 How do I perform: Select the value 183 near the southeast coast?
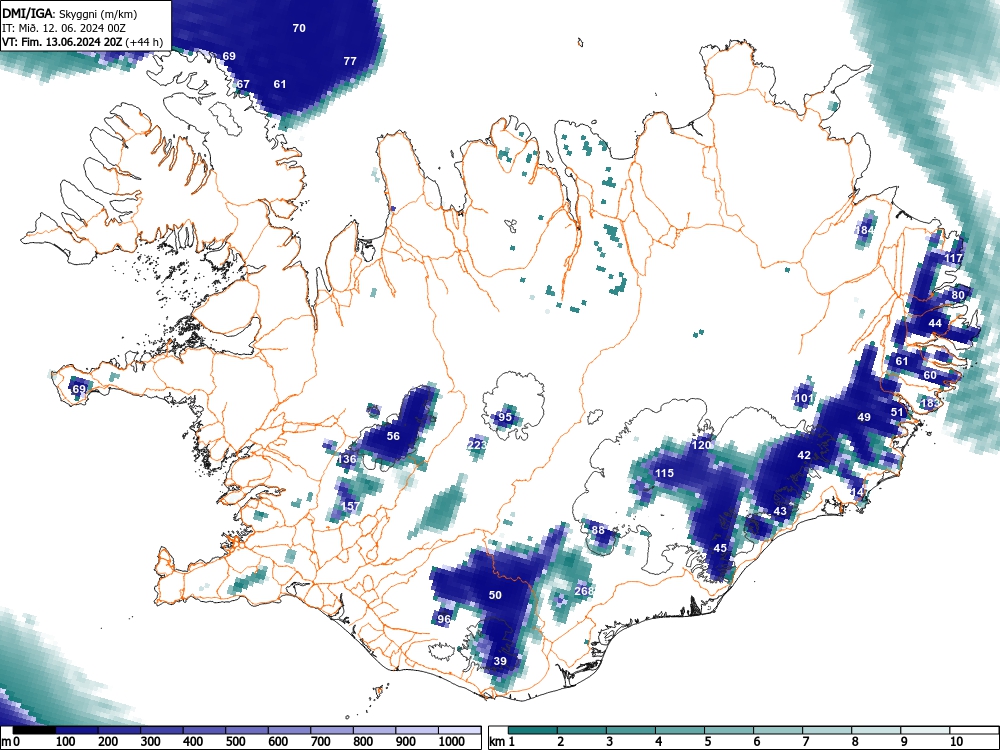pos(930,403)
